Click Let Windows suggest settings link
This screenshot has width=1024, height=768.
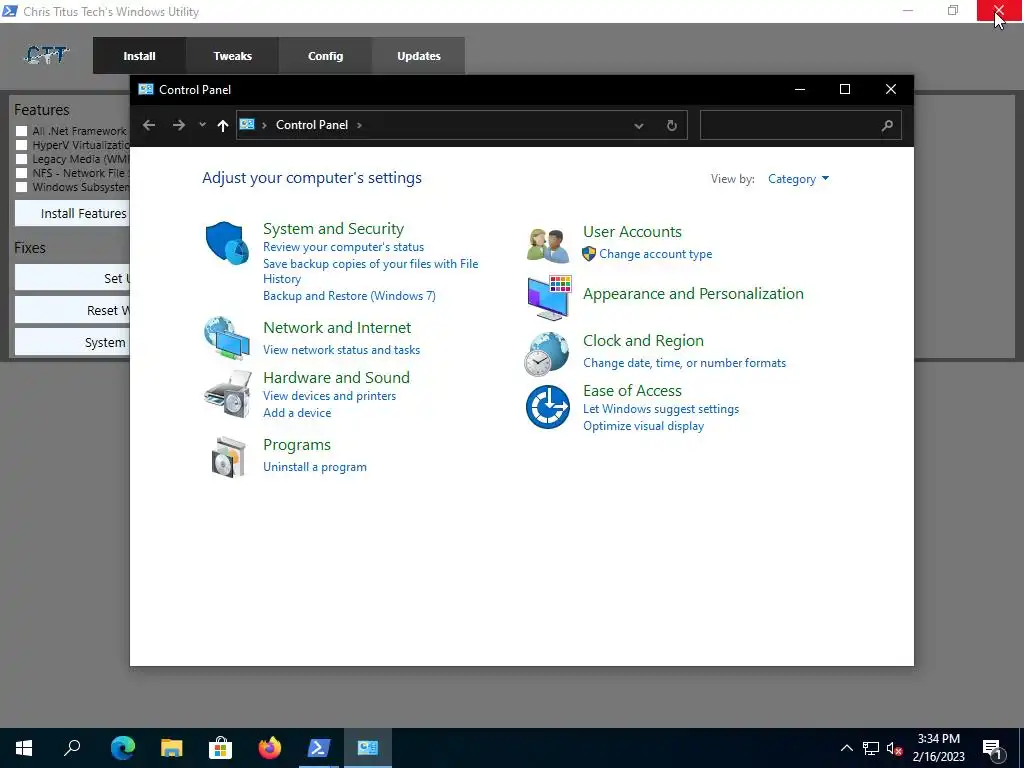tap(661, 409)
